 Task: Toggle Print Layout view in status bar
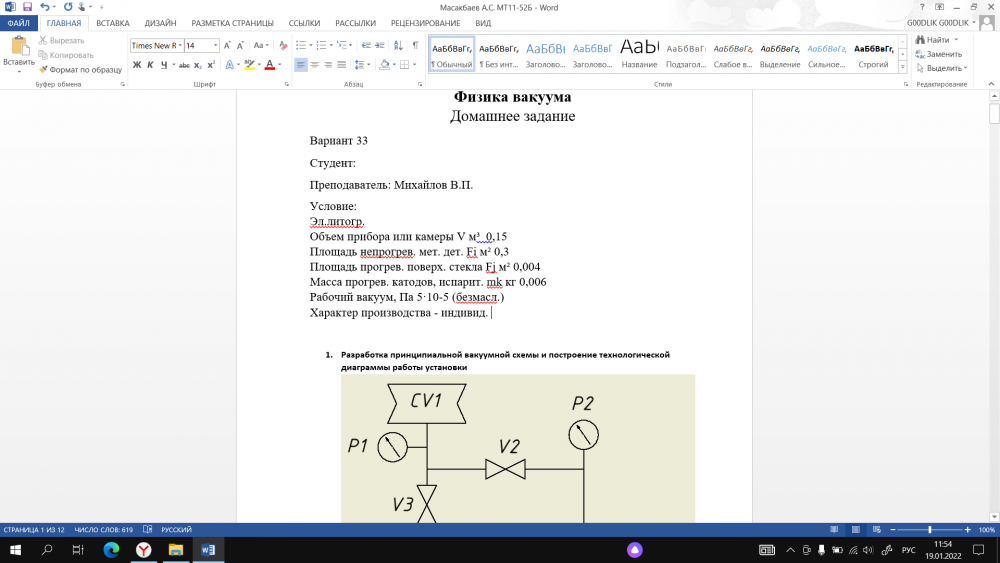[x=856, y=529]
